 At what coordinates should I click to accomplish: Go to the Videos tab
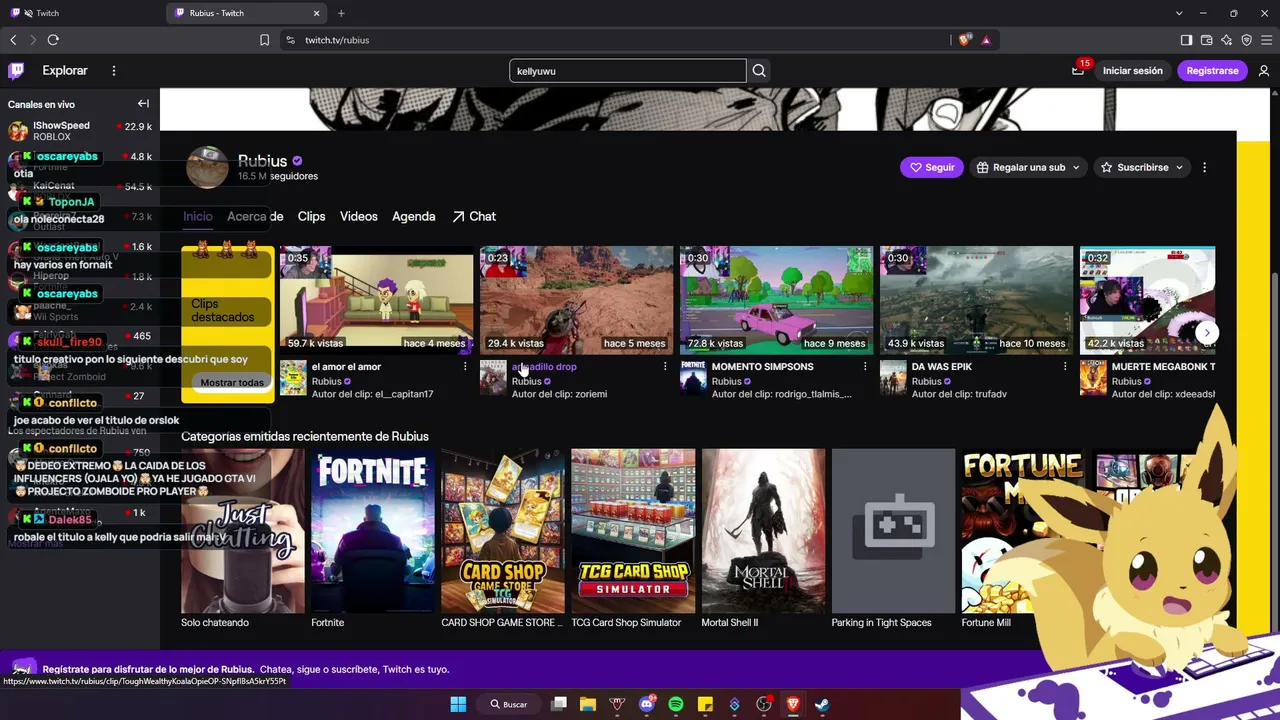tap(359, 217)
